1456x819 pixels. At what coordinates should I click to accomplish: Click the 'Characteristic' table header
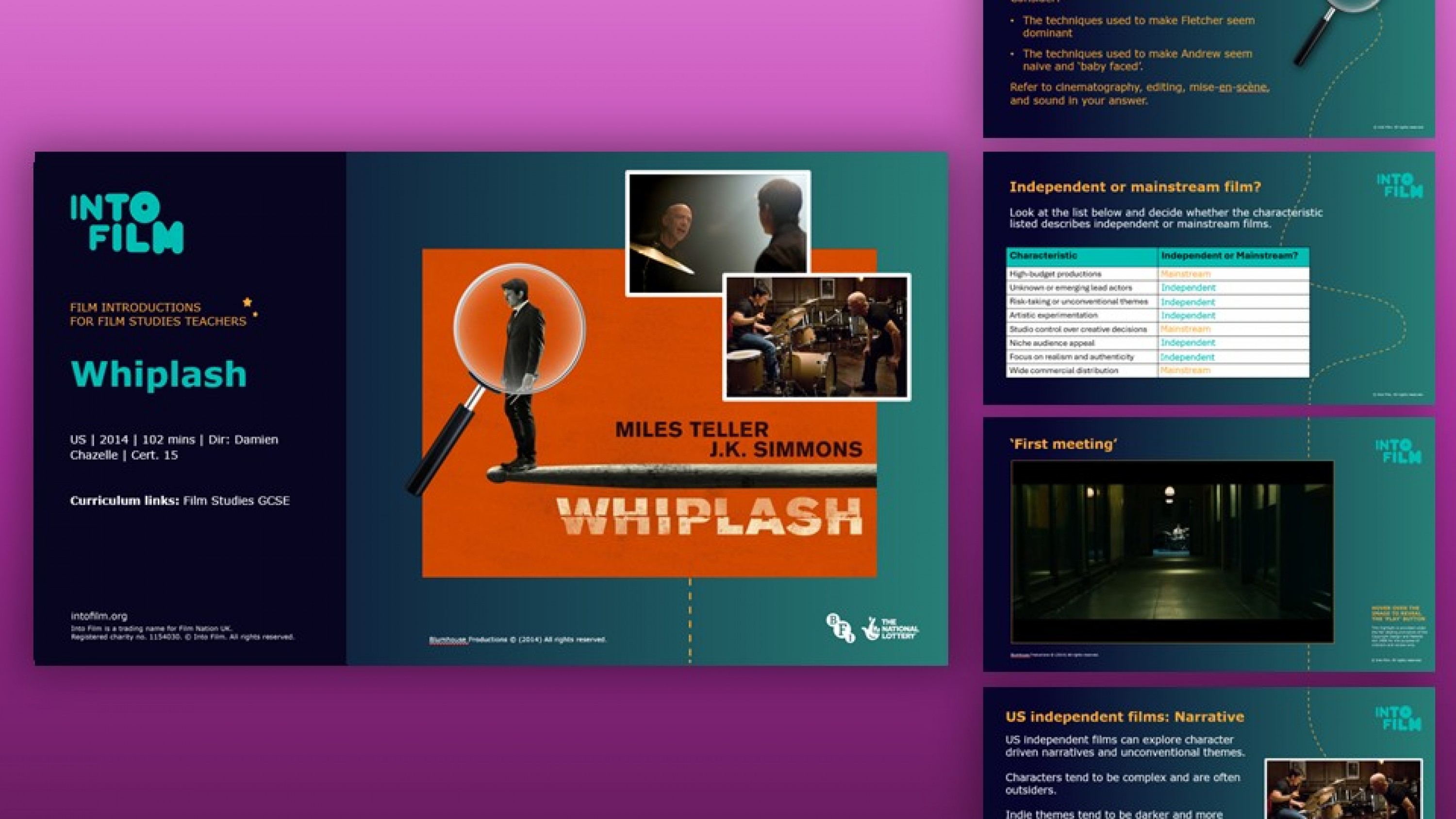click(1082, 256)
